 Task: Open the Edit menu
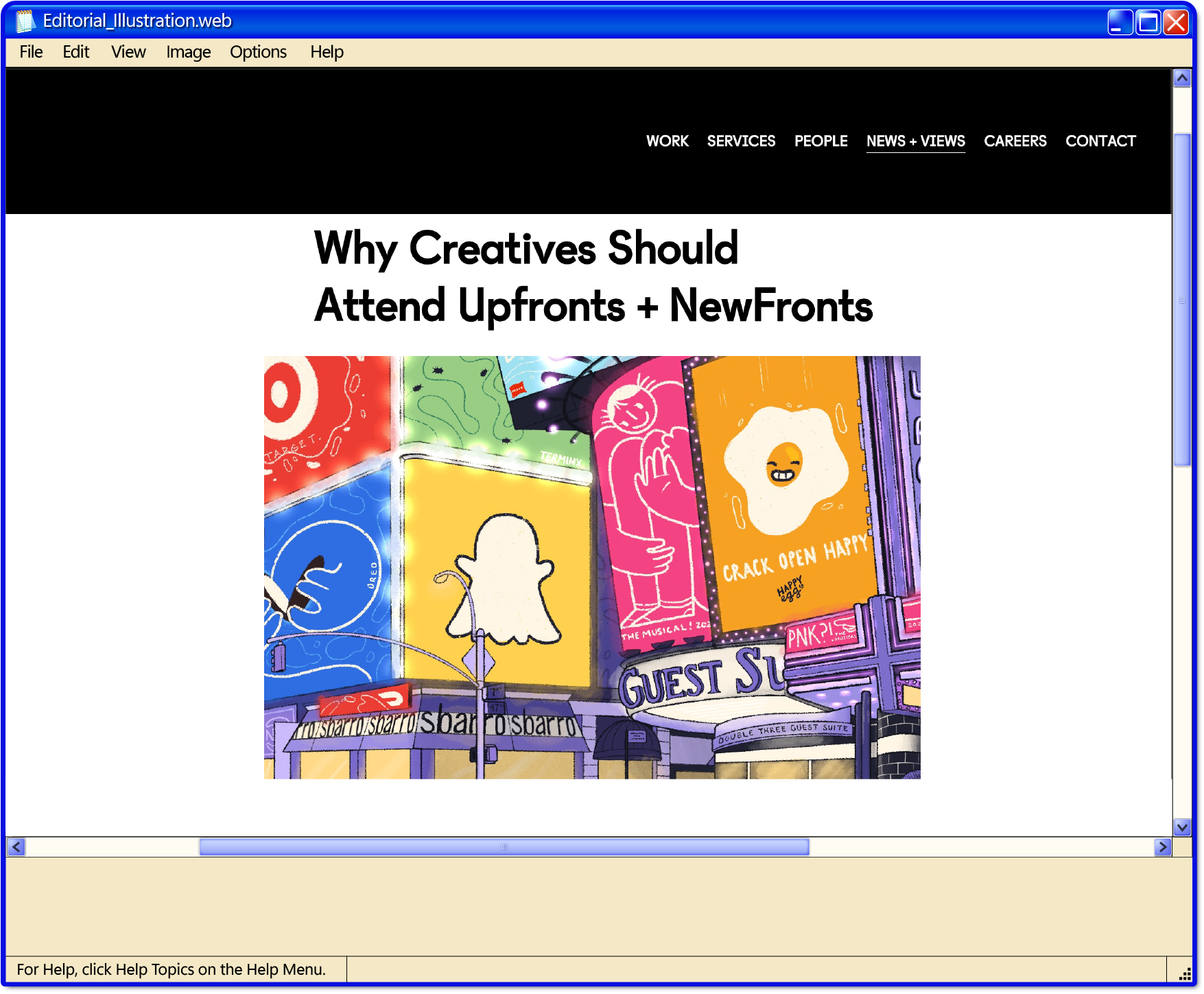(75, 52)
